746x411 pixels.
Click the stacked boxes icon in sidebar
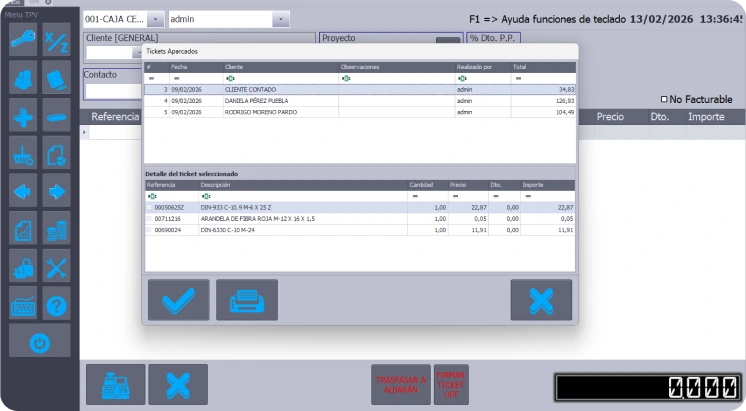click(x=23, y=77)
